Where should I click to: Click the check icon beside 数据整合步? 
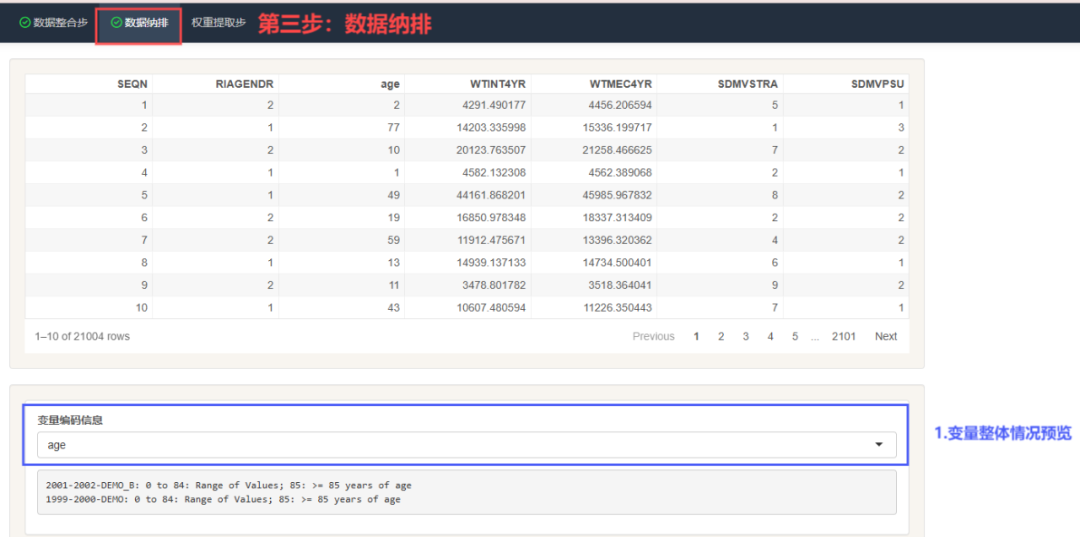[25, 23]
